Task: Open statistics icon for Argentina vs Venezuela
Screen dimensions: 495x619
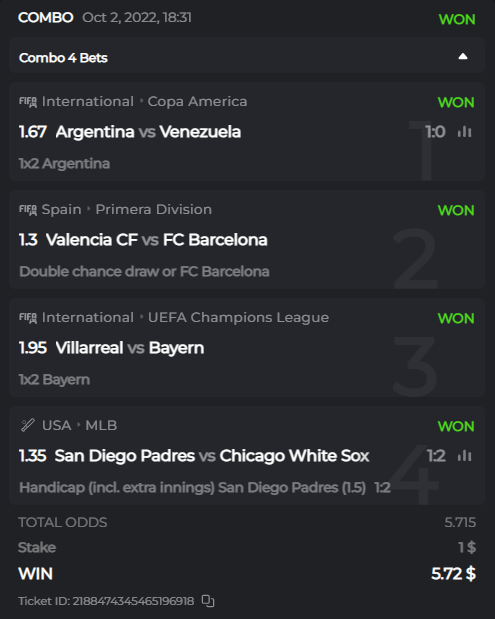Action: pos(465,132)
